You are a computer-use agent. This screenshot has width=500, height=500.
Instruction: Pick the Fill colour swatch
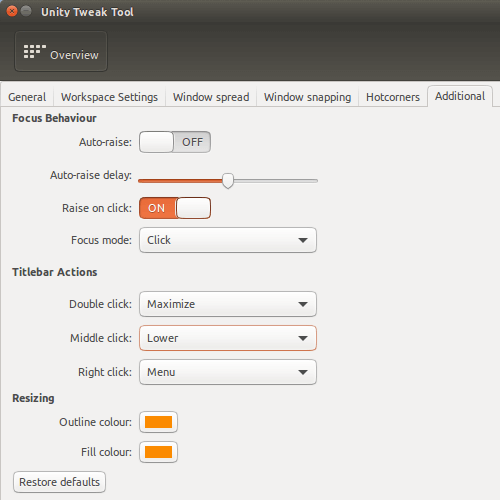[158, 452]
